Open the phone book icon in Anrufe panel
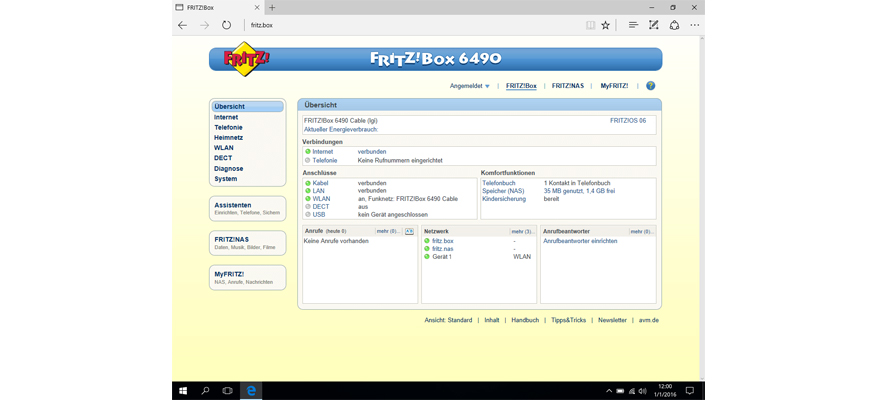Image resolution: width=879 pixels, height=400 pixels. click(409, 231)
